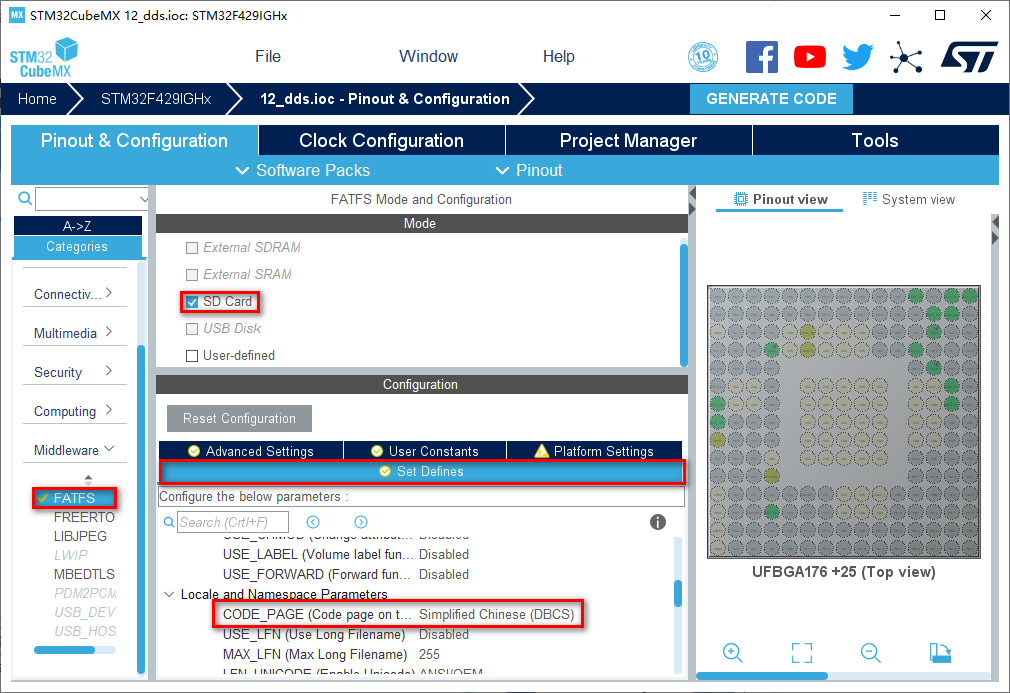Open the Pinout dropdown menu
1010x693 pixels.
[x=529, y=171]
